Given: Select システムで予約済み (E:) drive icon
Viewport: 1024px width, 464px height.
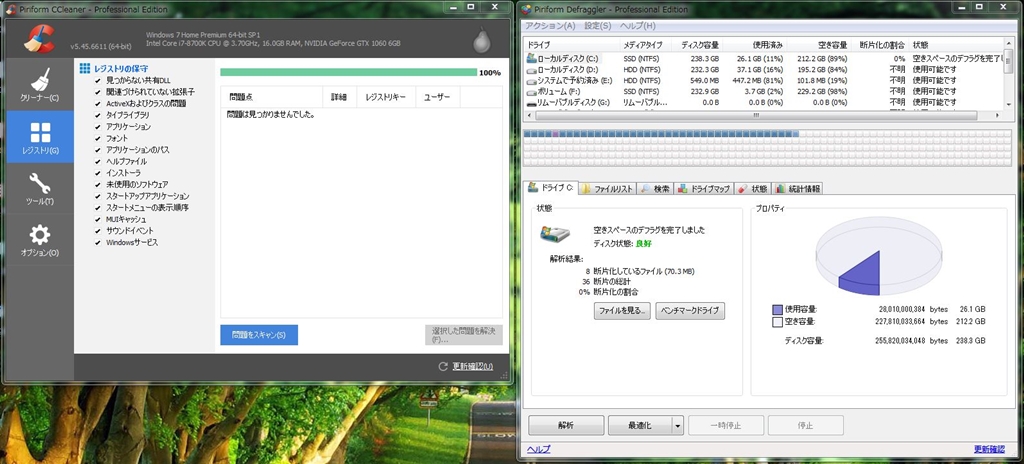Looking at the screenshot, I should 532,80.
